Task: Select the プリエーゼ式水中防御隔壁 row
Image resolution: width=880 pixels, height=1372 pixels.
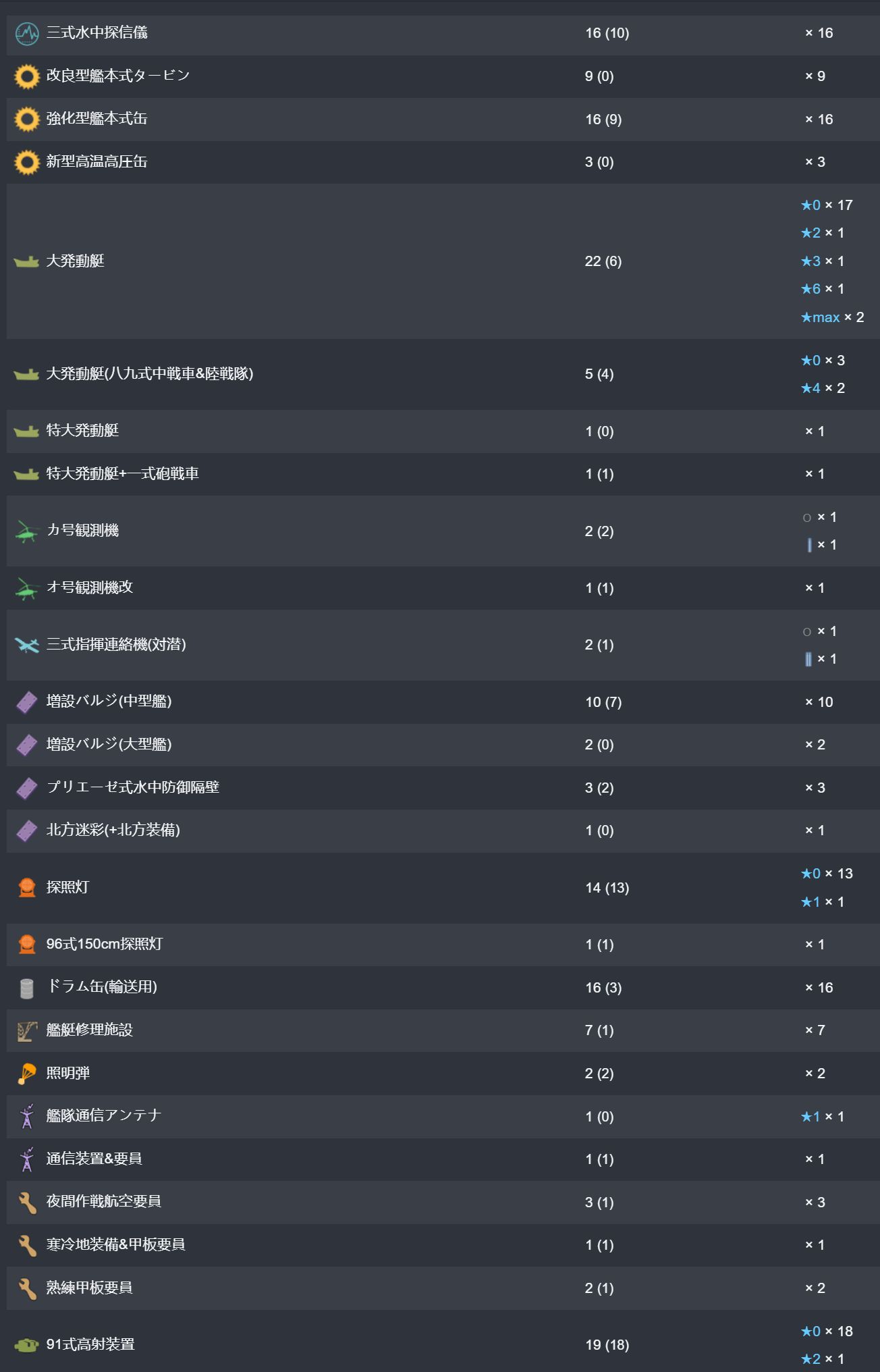Action: pos(443,788)
